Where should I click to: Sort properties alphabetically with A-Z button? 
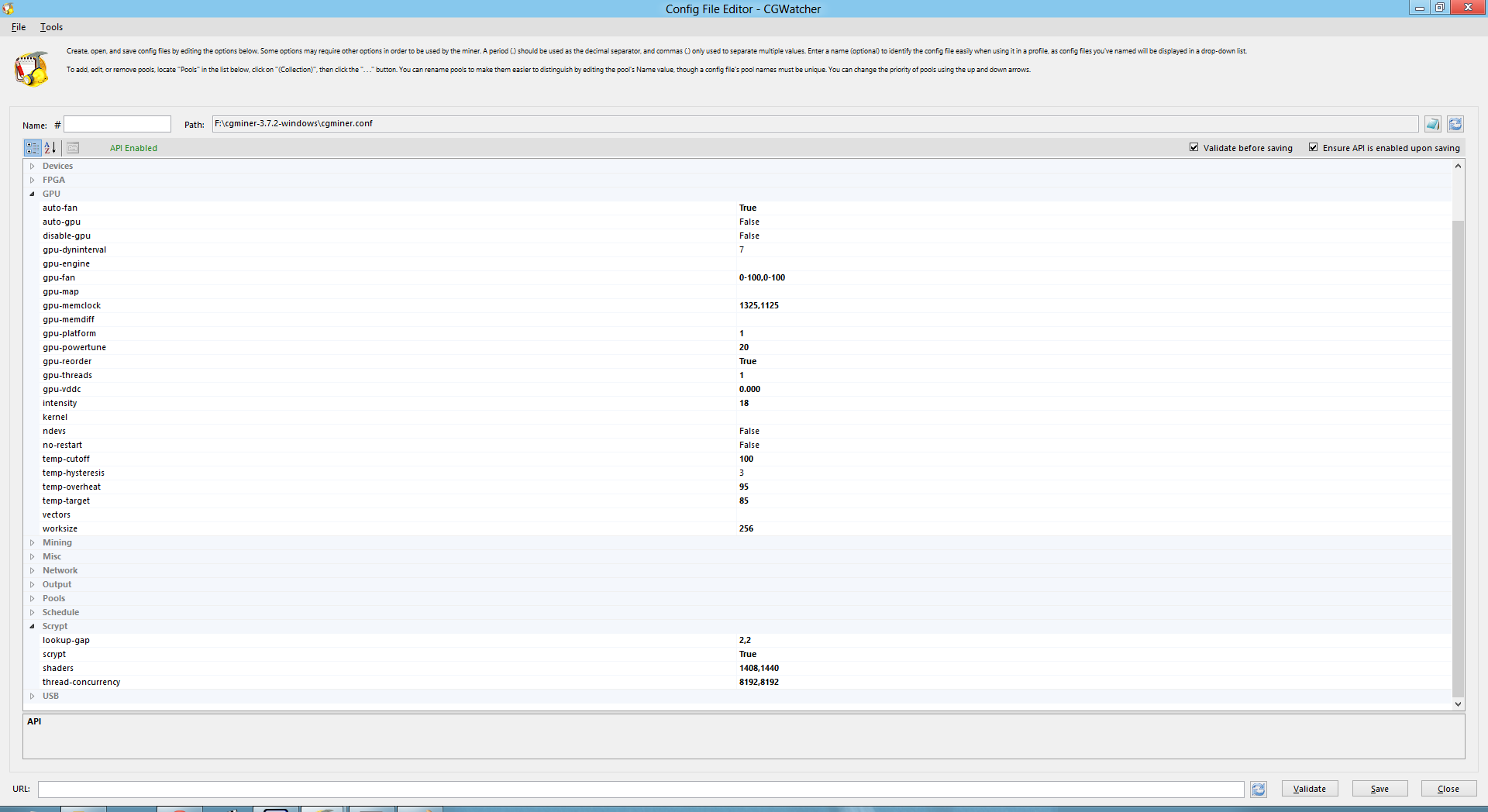tap(50, 147)
